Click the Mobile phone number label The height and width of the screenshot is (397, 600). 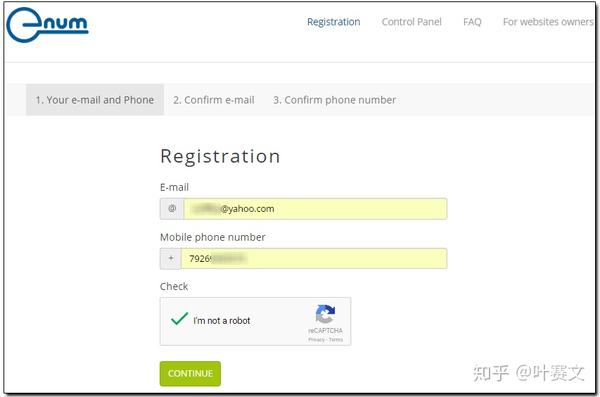point(213,237)
